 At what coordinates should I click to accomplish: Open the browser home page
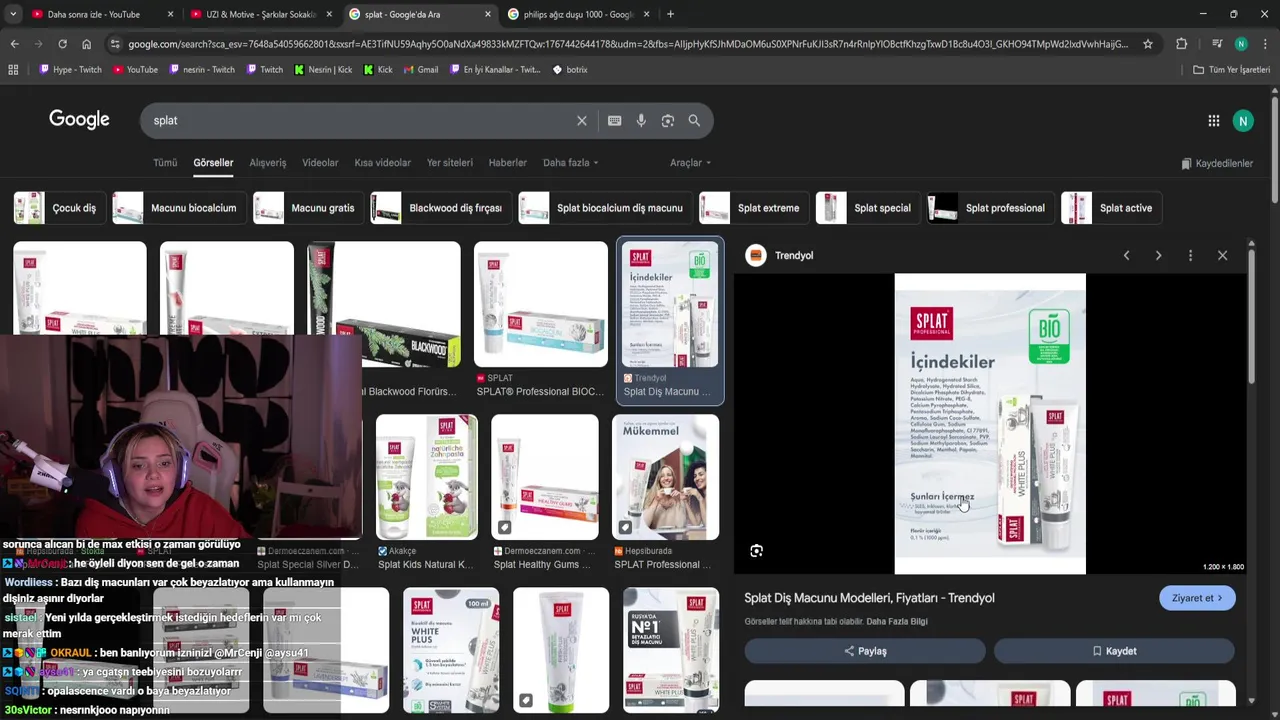click(86, 44)
